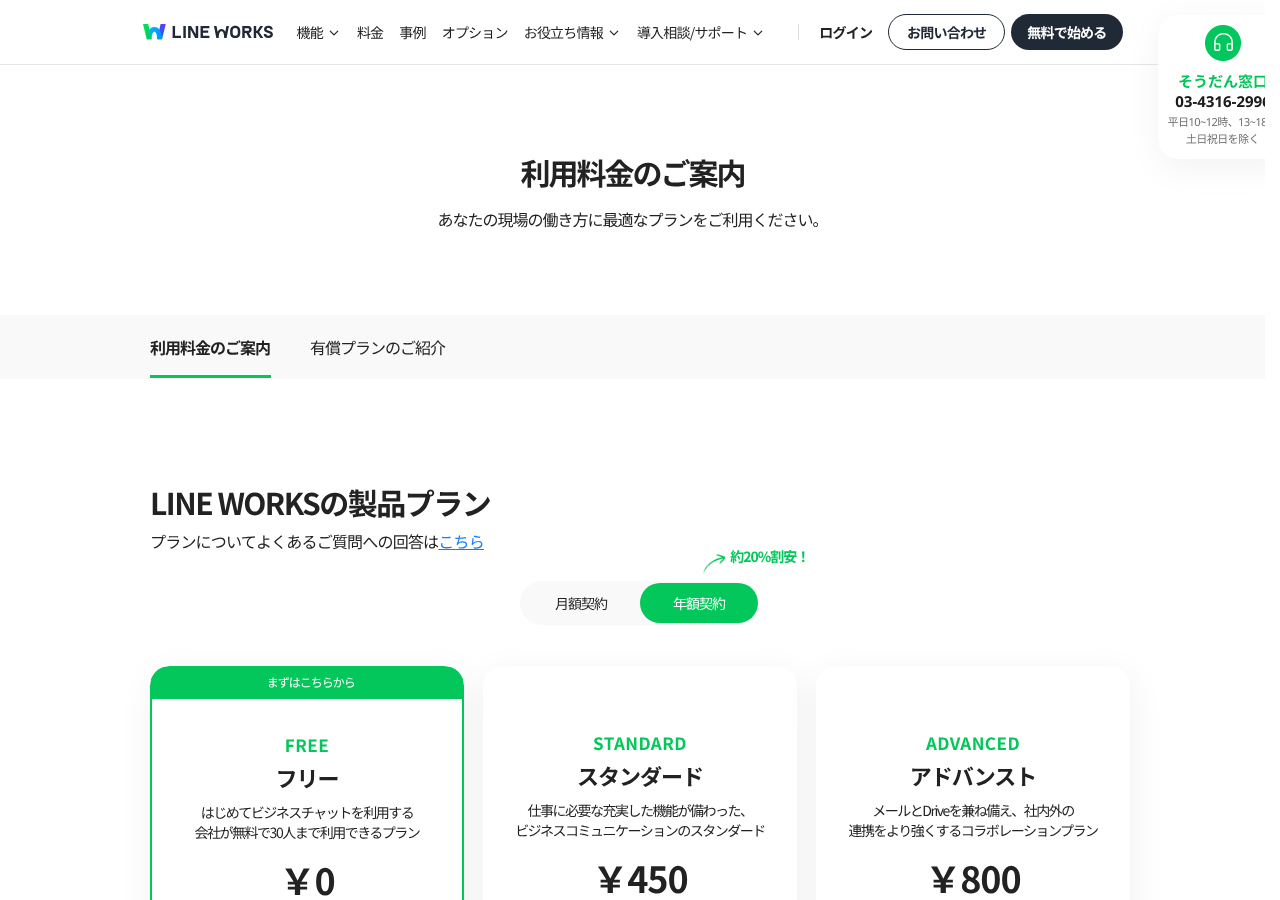Select the 利用料金のご案内 tab

click(210, 348)
